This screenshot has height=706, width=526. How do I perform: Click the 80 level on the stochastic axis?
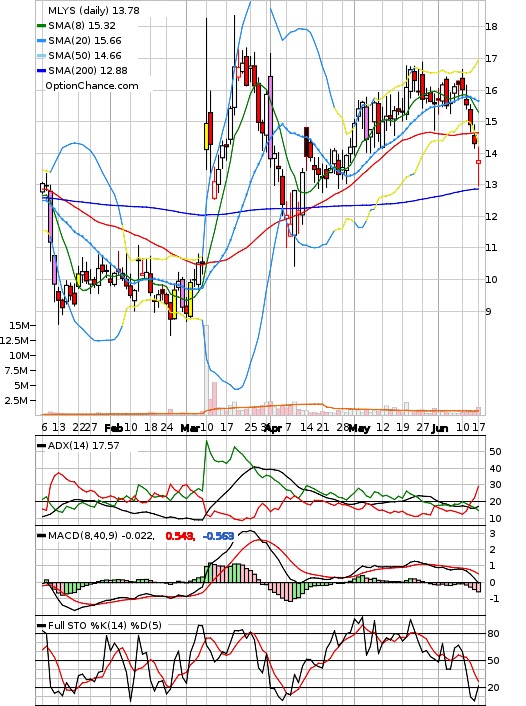point(493,634)
